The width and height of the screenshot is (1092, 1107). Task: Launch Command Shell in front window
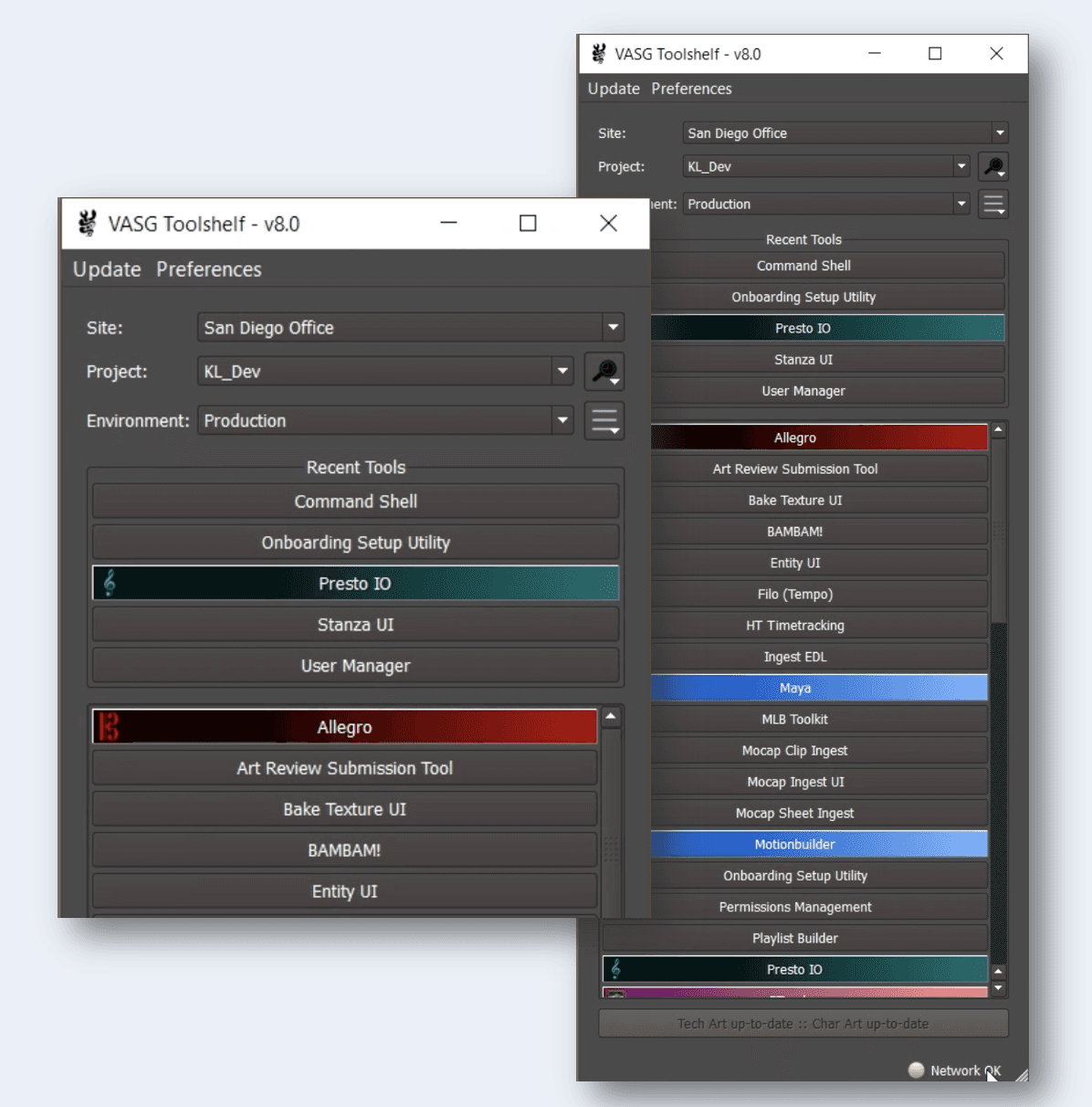[x=355, y=501]
